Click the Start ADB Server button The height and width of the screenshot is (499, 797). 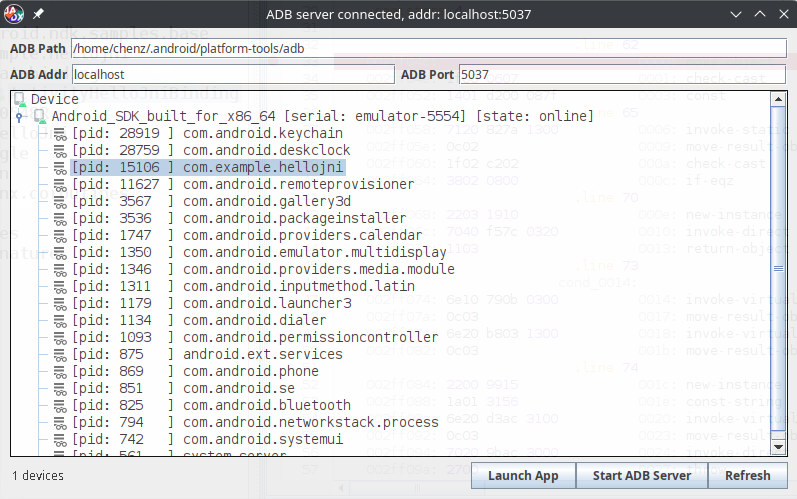[641, 476]
